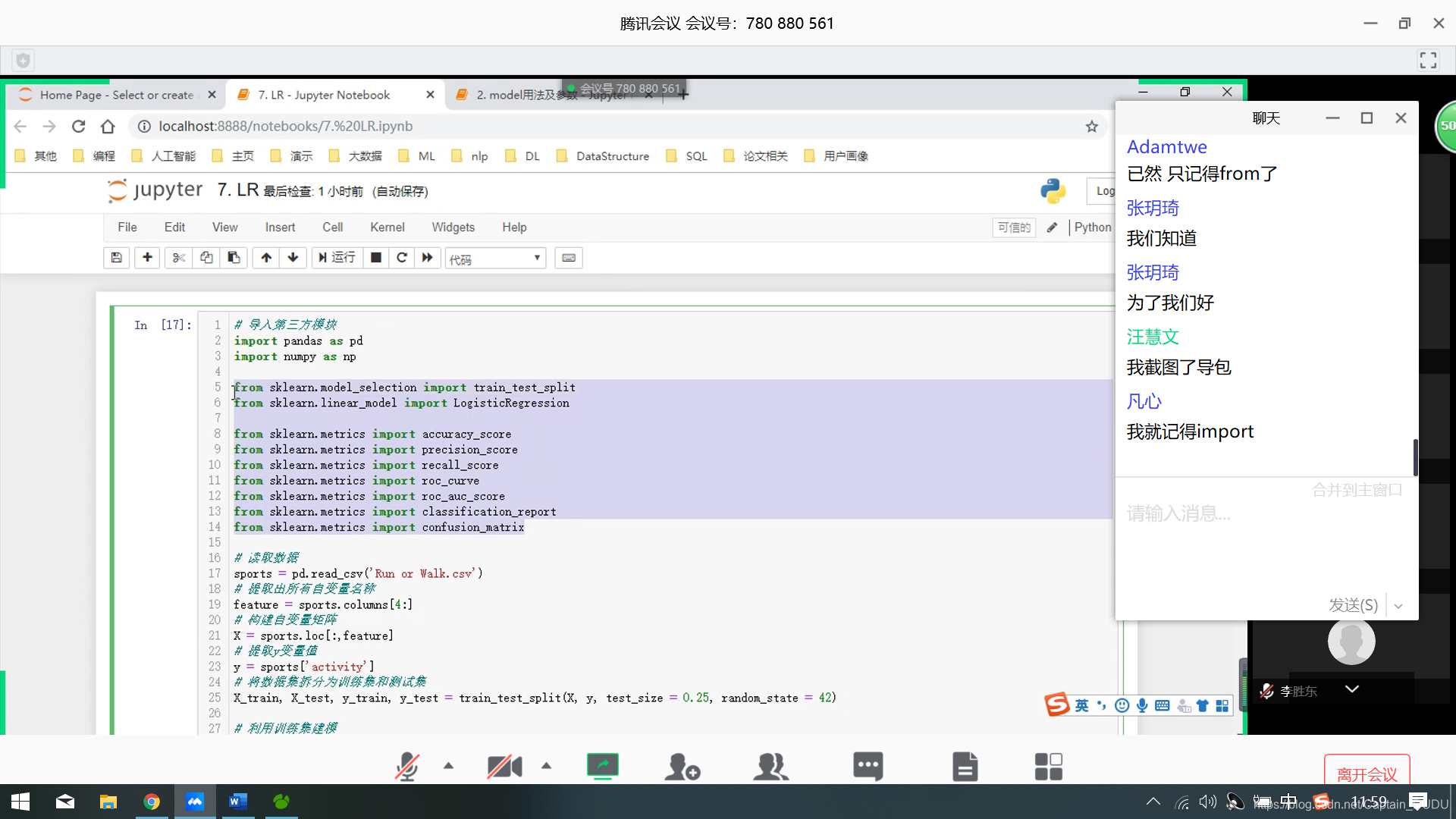Interrupt the kernel with the stop icon
The width and height of the screenshot is (1456, 819).
[x=375, y=258]
